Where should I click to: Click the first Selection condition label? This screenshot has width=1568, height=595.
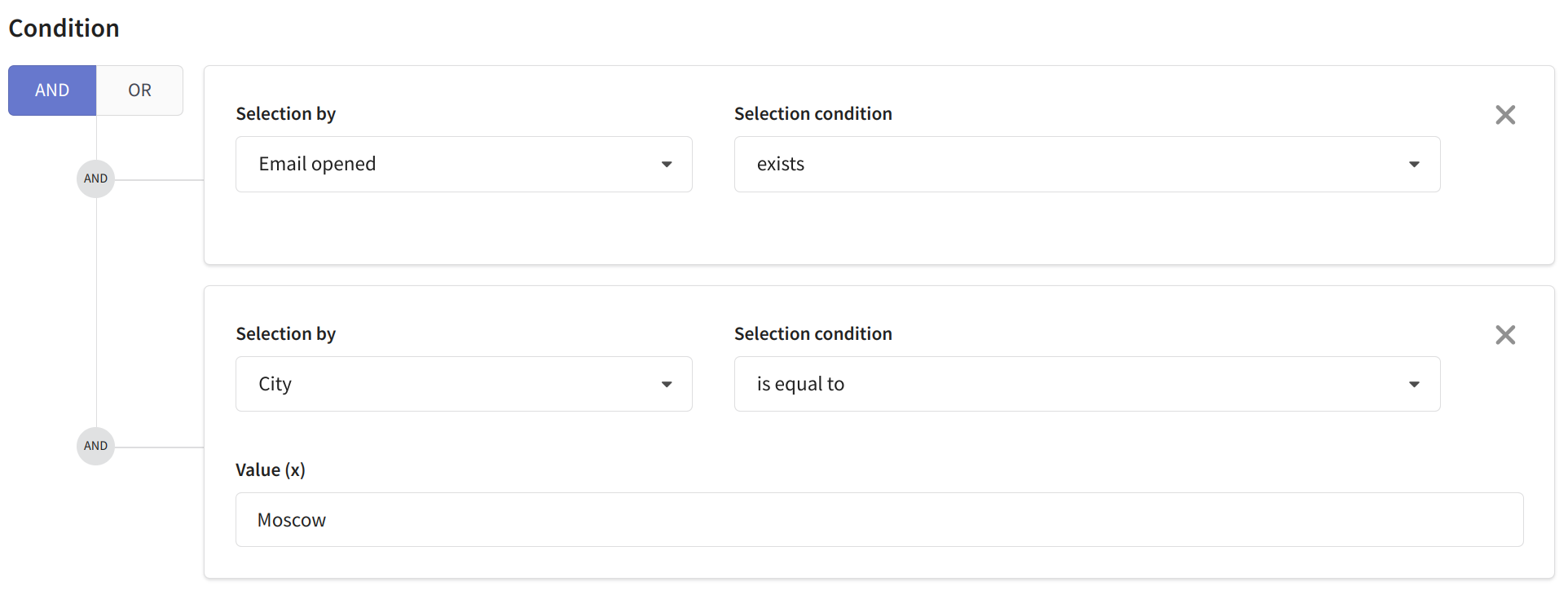pyautogui.click(x=813, y=114)
